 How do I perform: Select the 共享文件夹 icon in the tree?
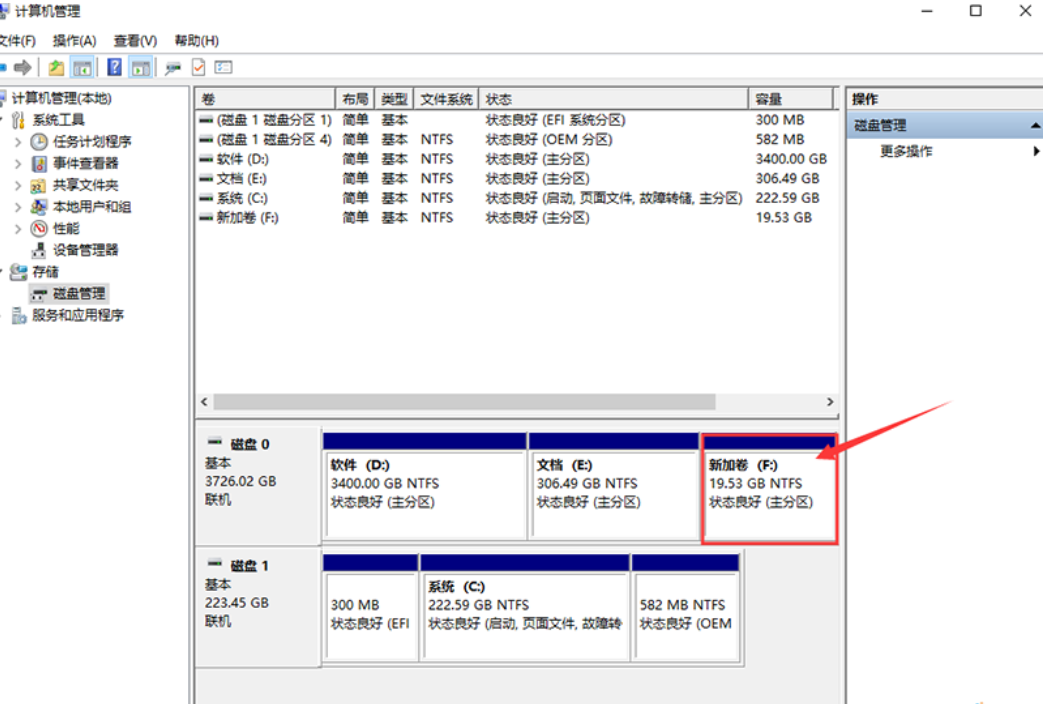tap(39, 186)
